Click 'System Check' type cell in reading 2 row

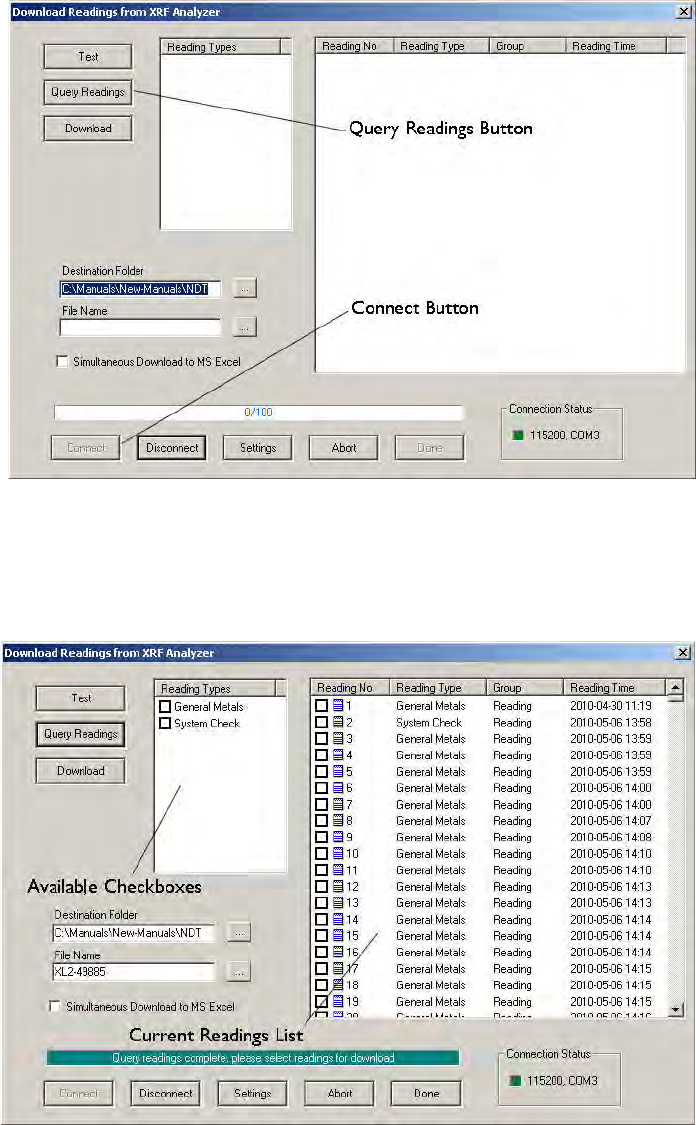[429, 722]
